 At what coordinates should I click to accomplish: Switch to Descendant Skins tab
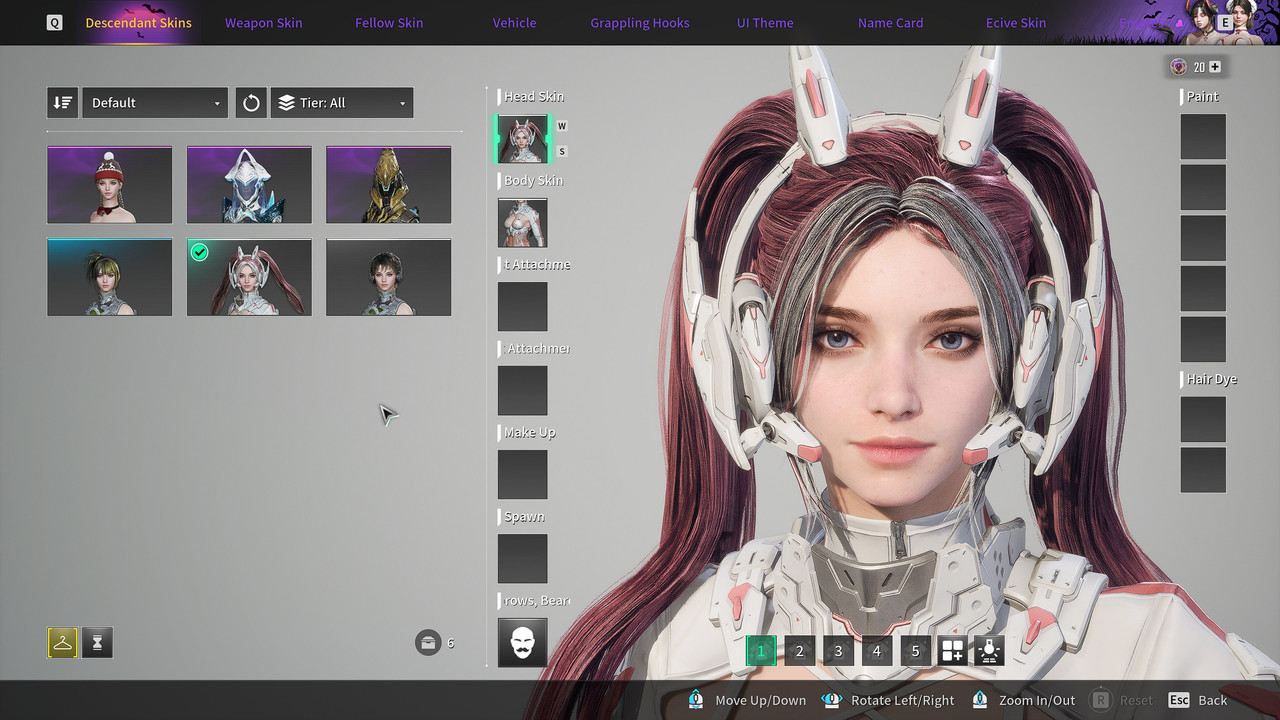(138, 23)
